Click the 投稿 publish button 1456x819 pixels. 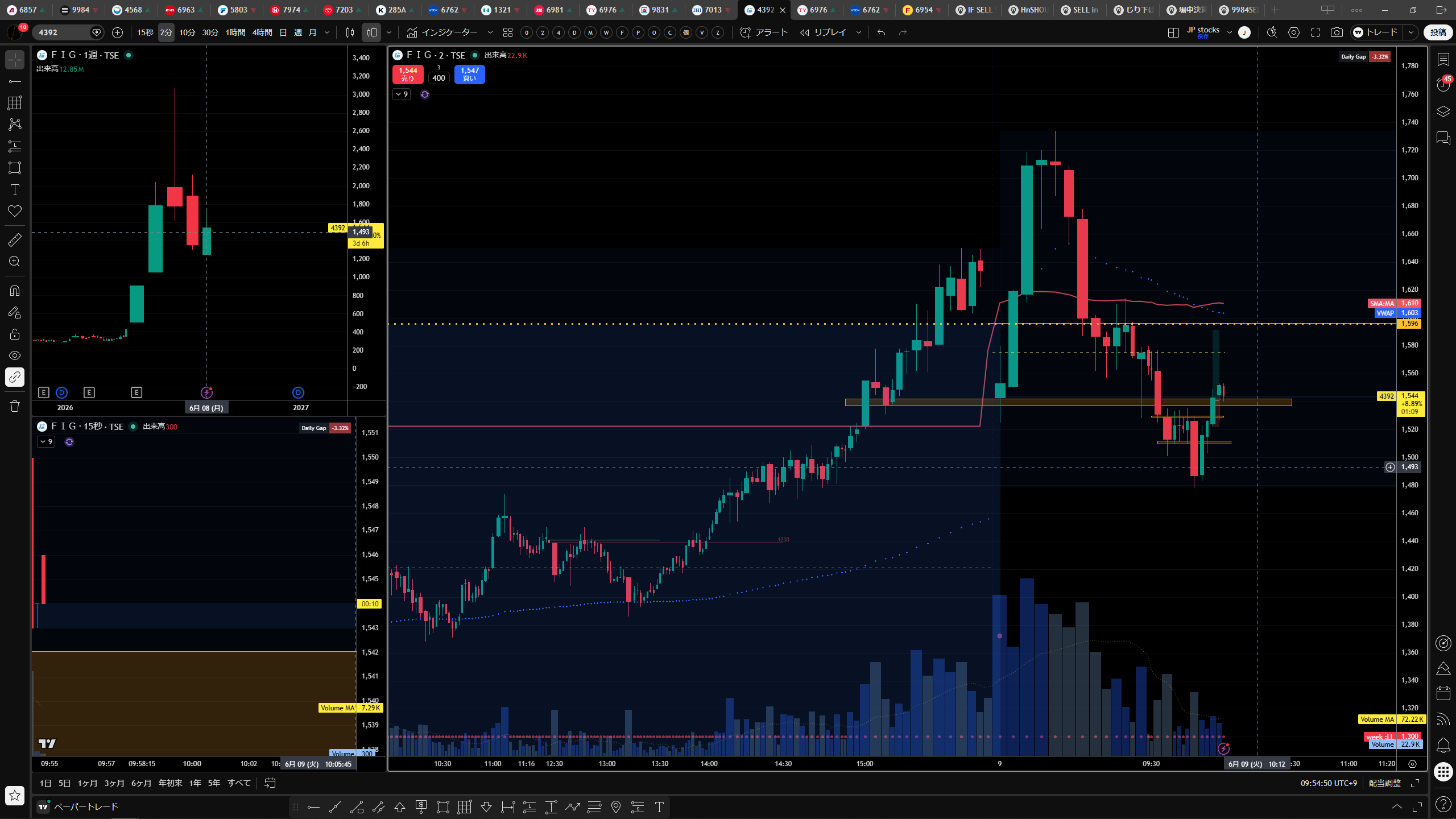tap(1438, 32)
